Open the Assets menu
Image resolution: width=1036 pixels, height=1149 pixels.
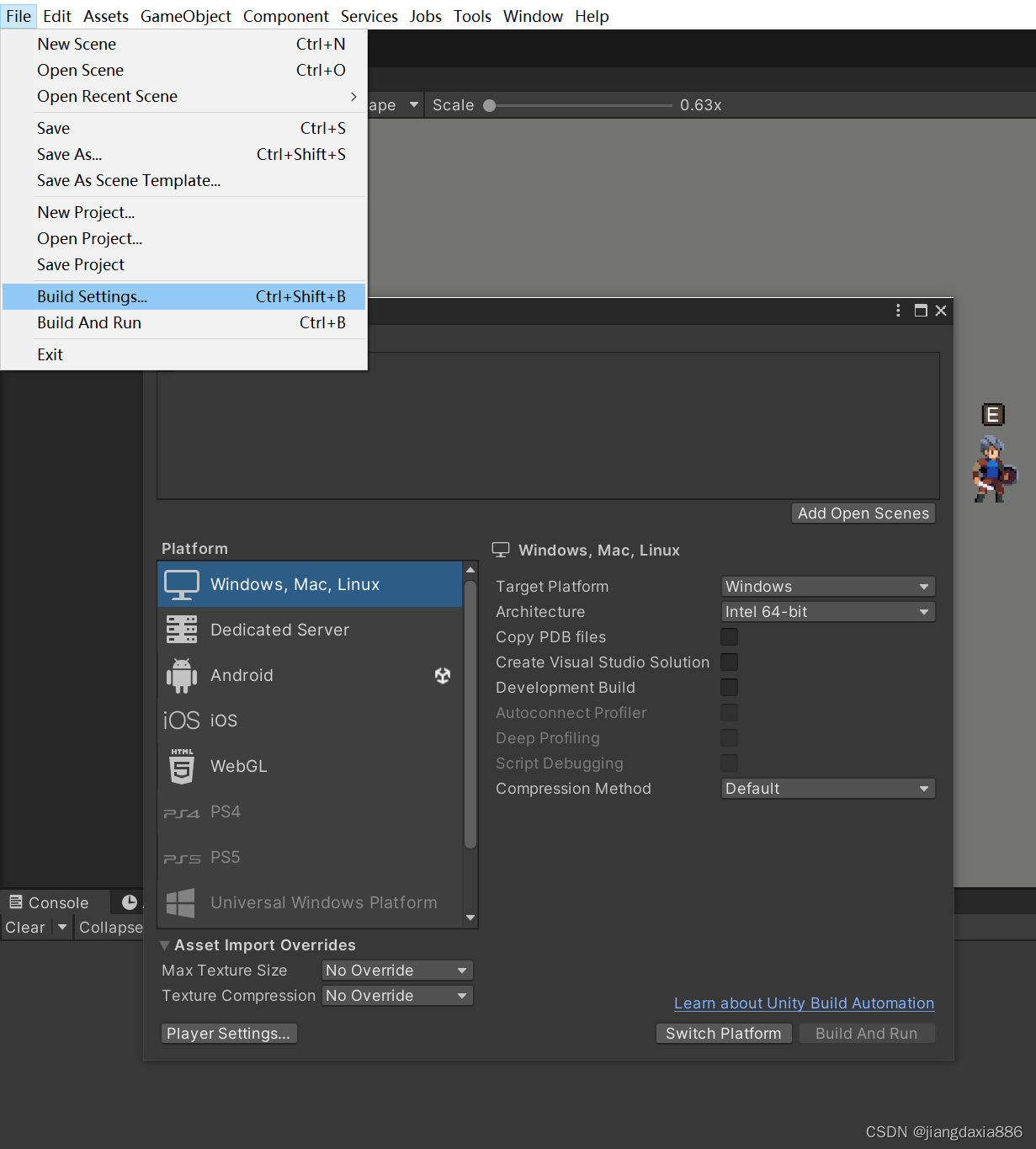[x=106, y=16]
